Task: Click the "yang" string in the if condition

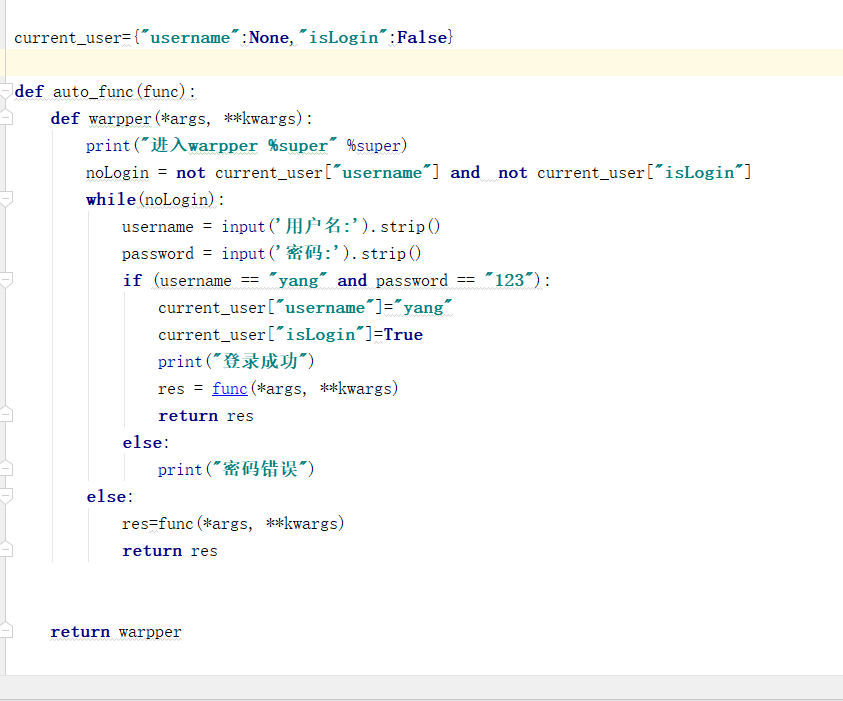Action: (297, 281)
